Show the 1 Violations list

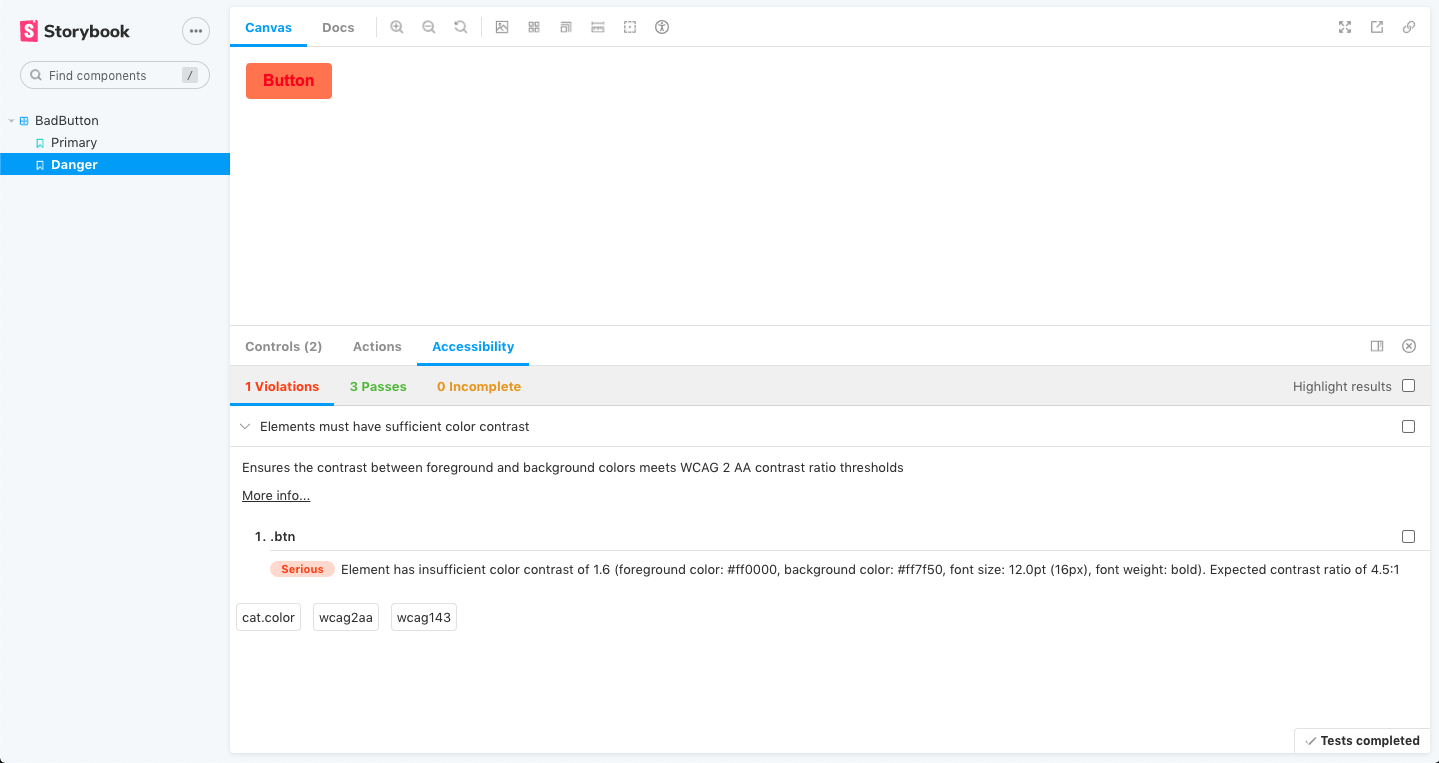pyautogui.click(x=282, y=386)
